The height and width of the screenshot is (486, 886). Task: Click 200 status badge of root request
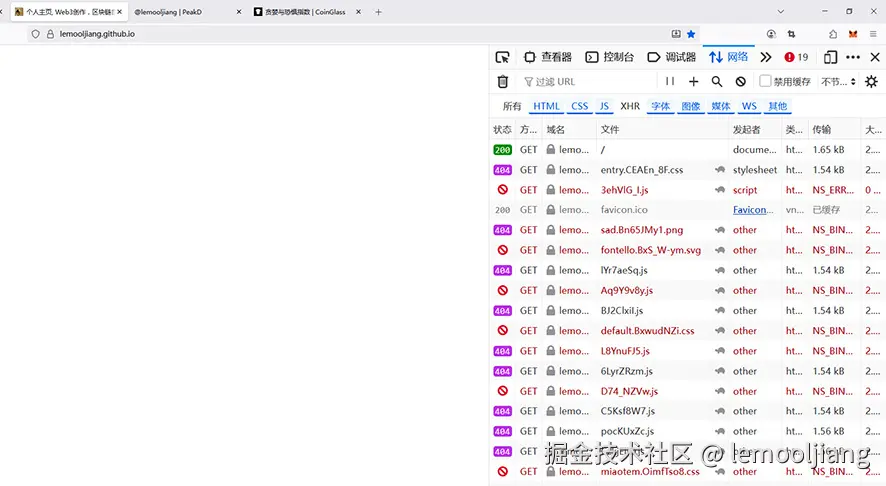click(x=502, y=150)
